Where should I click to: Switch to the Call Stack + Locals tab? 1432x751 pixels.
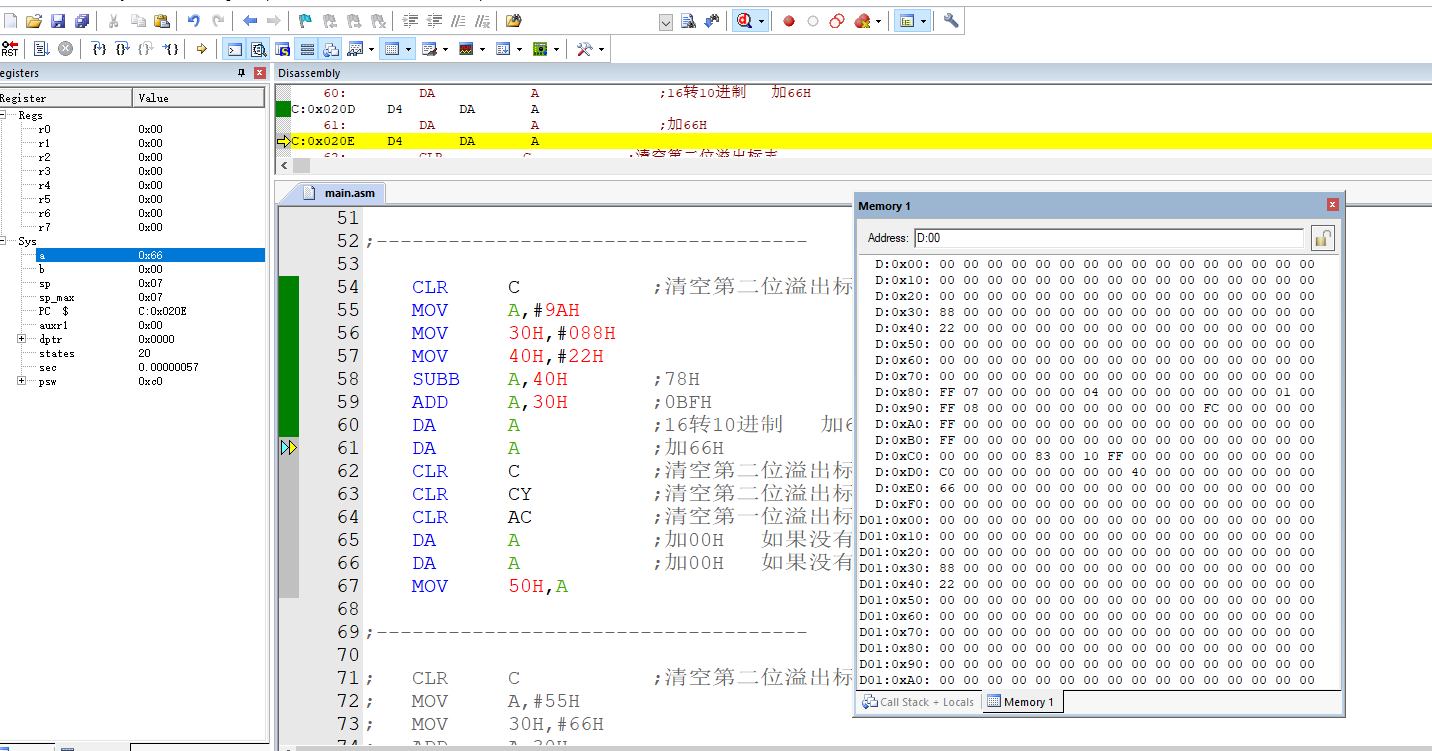point(918,702)
